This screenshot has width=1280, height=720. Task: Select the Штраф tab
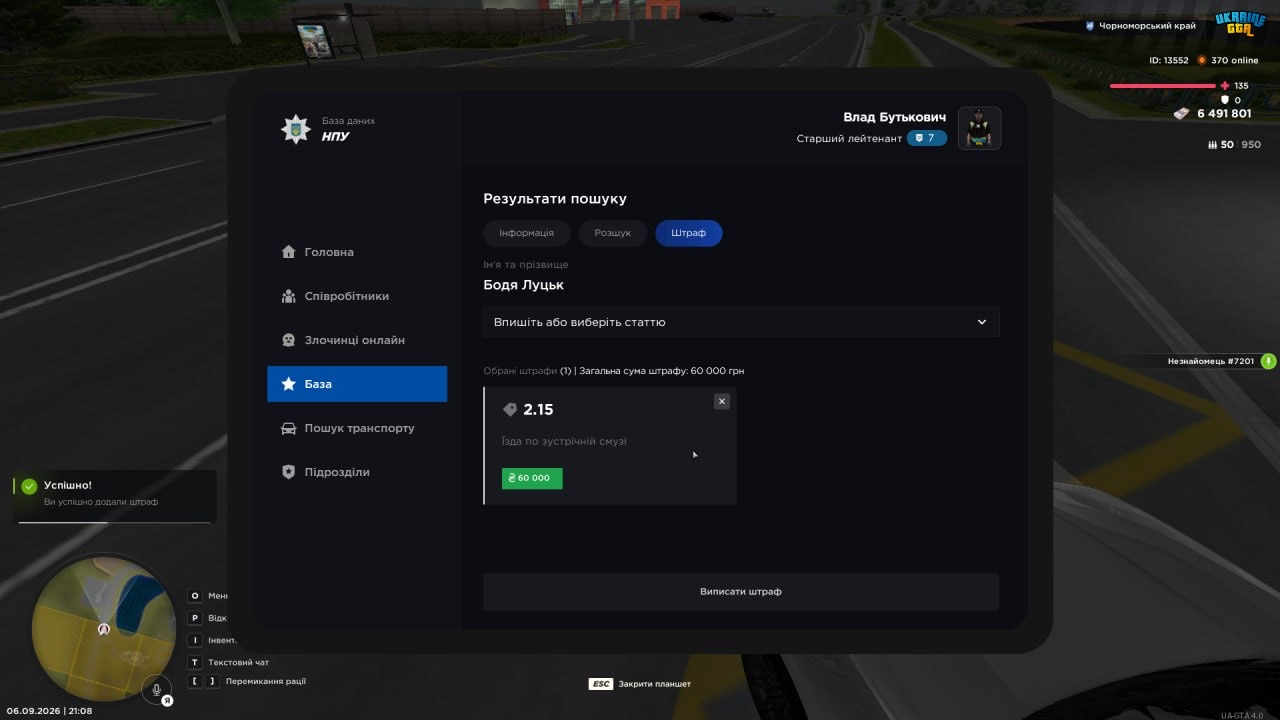[689, 233]
